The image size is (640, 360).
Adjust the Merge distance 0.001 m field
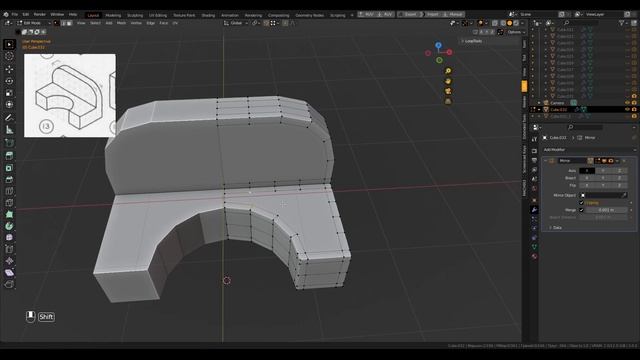(x=606, y=210)
